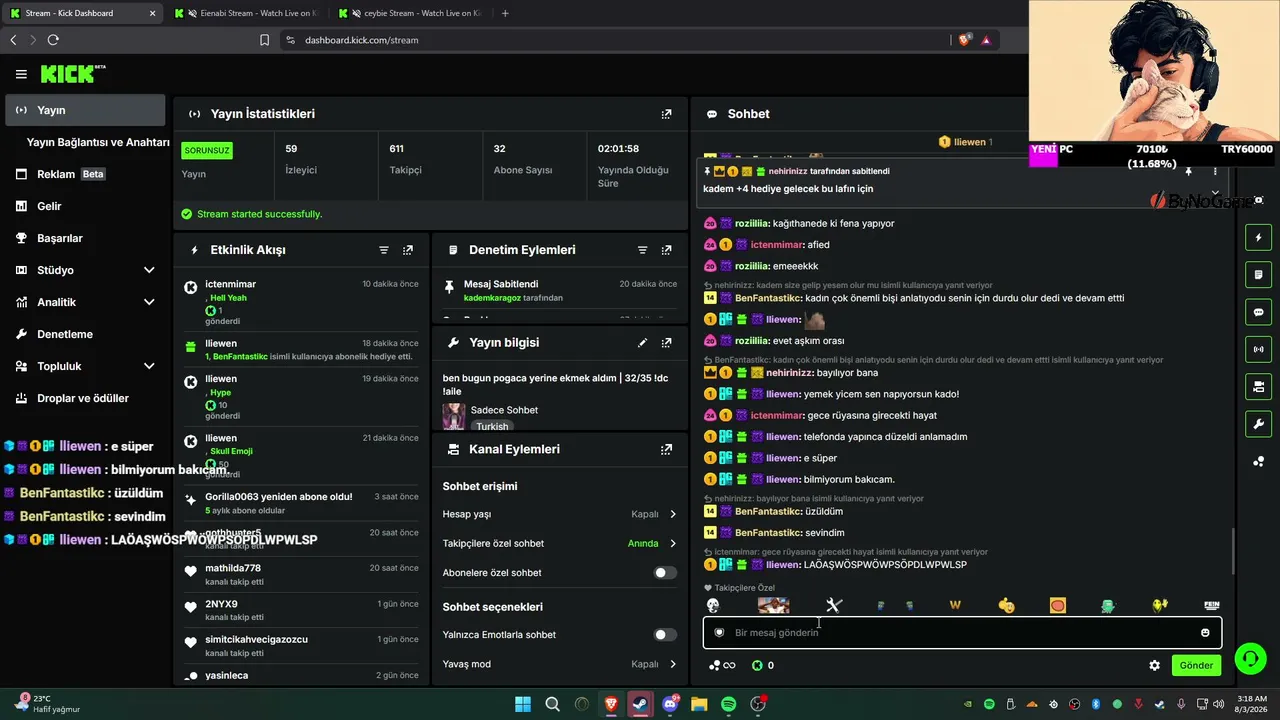Open the Başarılar page
This screenshot has width=1280, height=720.
[x=86, y=238]
